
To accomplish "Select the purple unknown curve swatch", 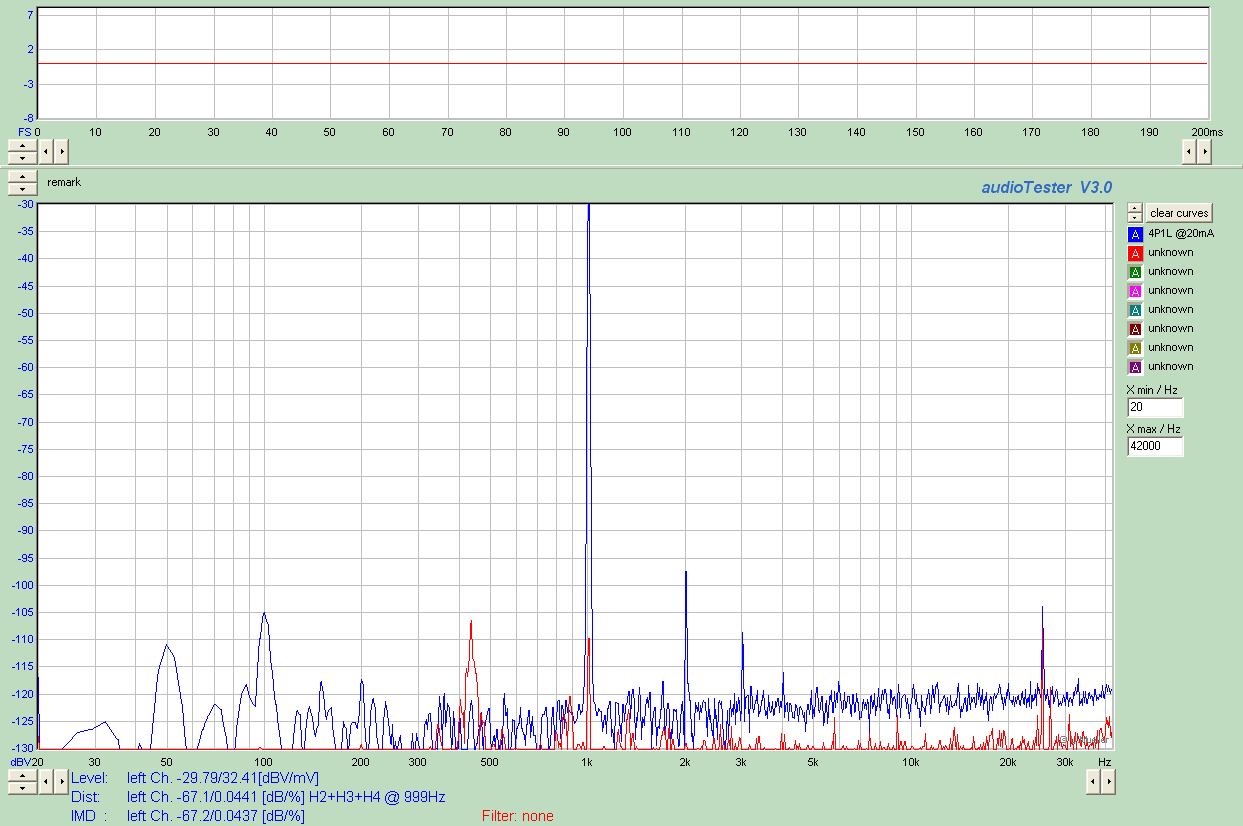I will click(1135, 367).
